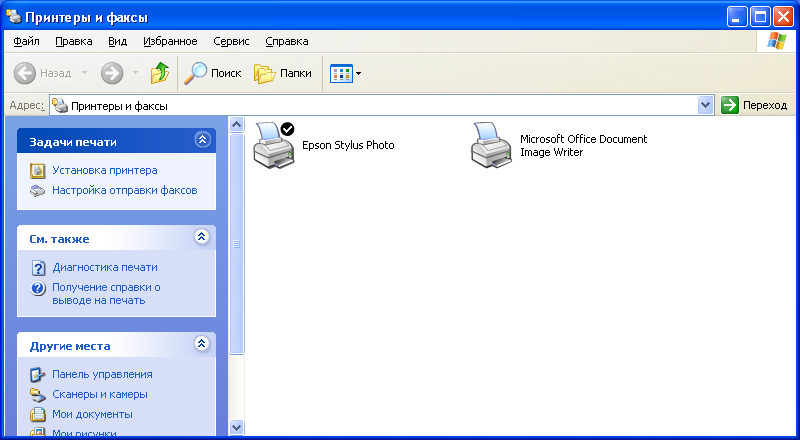
Task: Click the Сканеры и камеры icon
Action: (x=38, y=395)
